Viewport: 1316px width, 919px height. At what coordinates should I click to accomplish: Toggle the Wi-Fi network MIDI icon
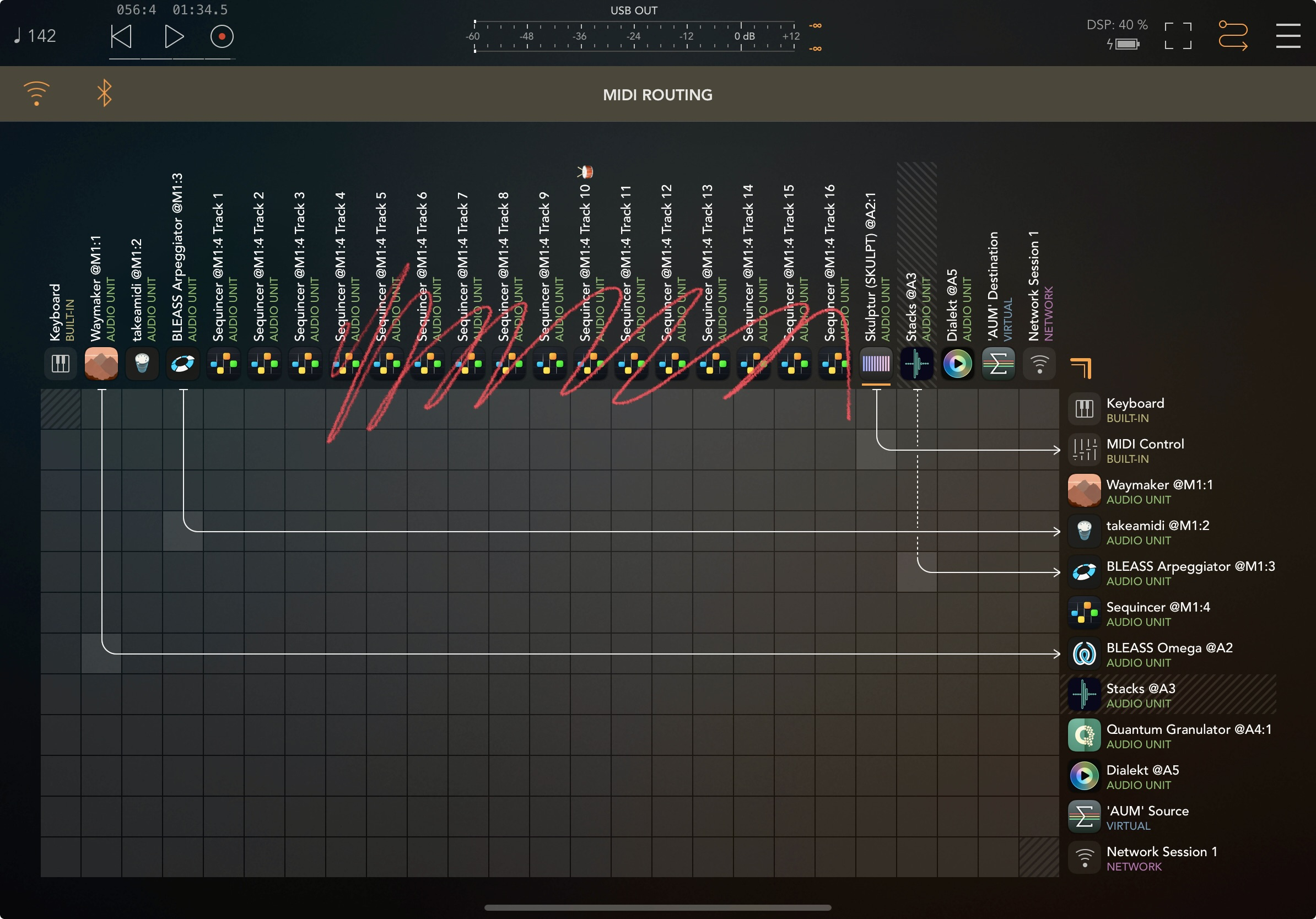pos(36,94)
